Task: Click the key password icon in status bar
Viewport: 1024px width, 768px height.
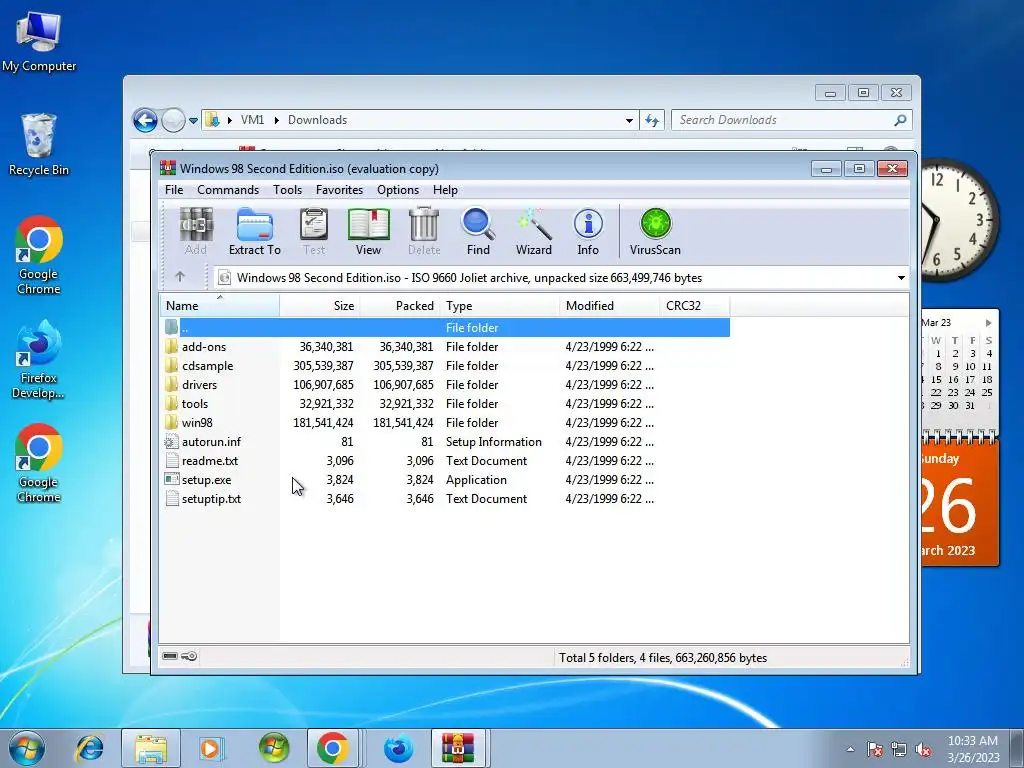Action: coord(189,656)
